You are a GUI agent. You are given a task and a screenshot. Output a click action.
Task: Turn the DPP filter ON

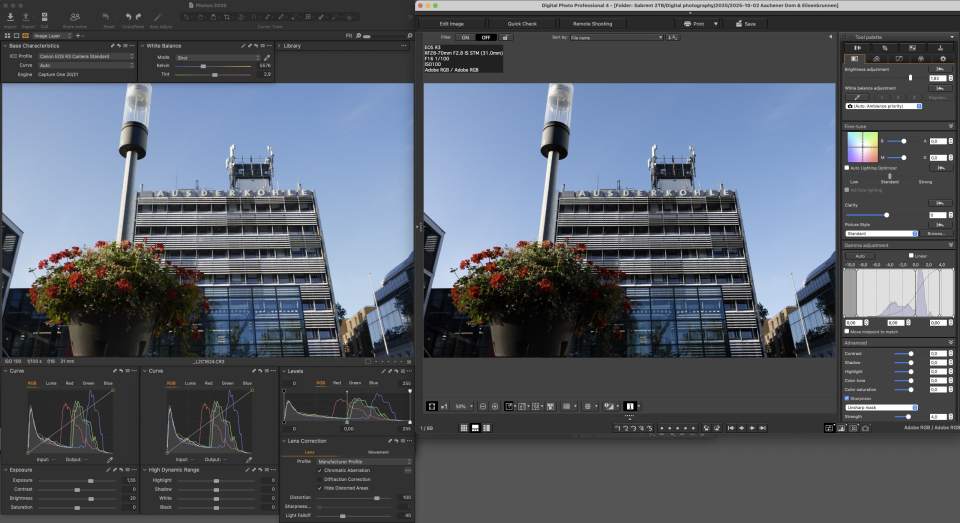click(x=465, y=37)
